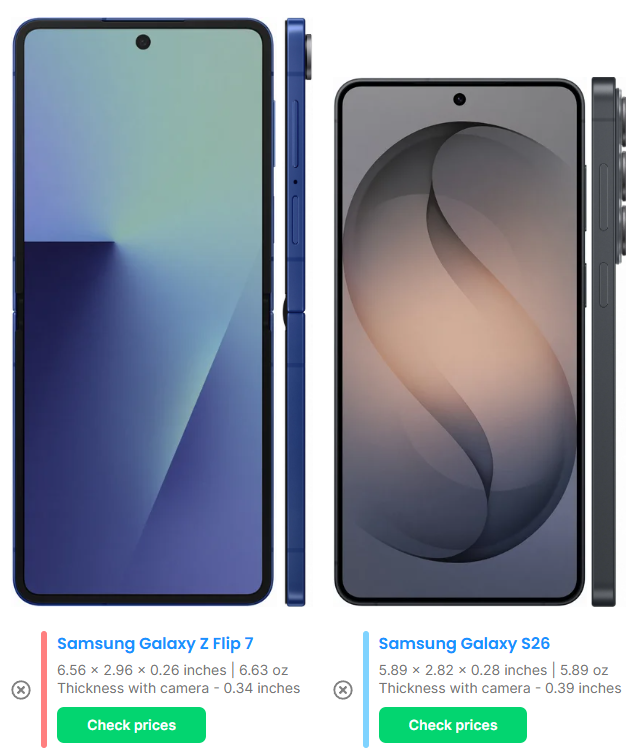Click the Z Flip 7 hinge on side view
Image resolution: width=643 pixels, height=755 pixels.
point(286,312)
